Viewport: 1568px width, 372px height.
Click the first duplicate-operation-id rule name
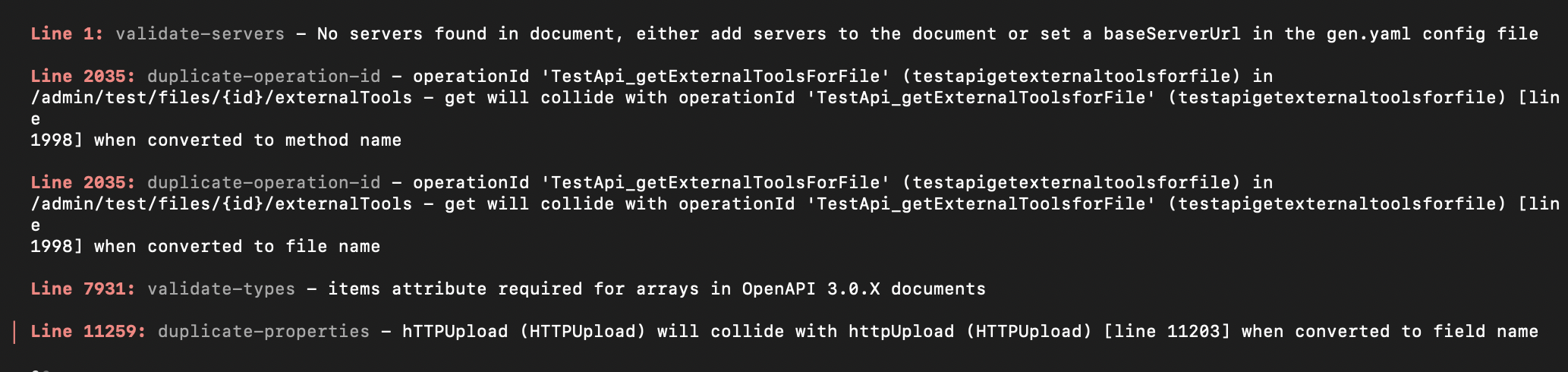[x=263, y=77]
